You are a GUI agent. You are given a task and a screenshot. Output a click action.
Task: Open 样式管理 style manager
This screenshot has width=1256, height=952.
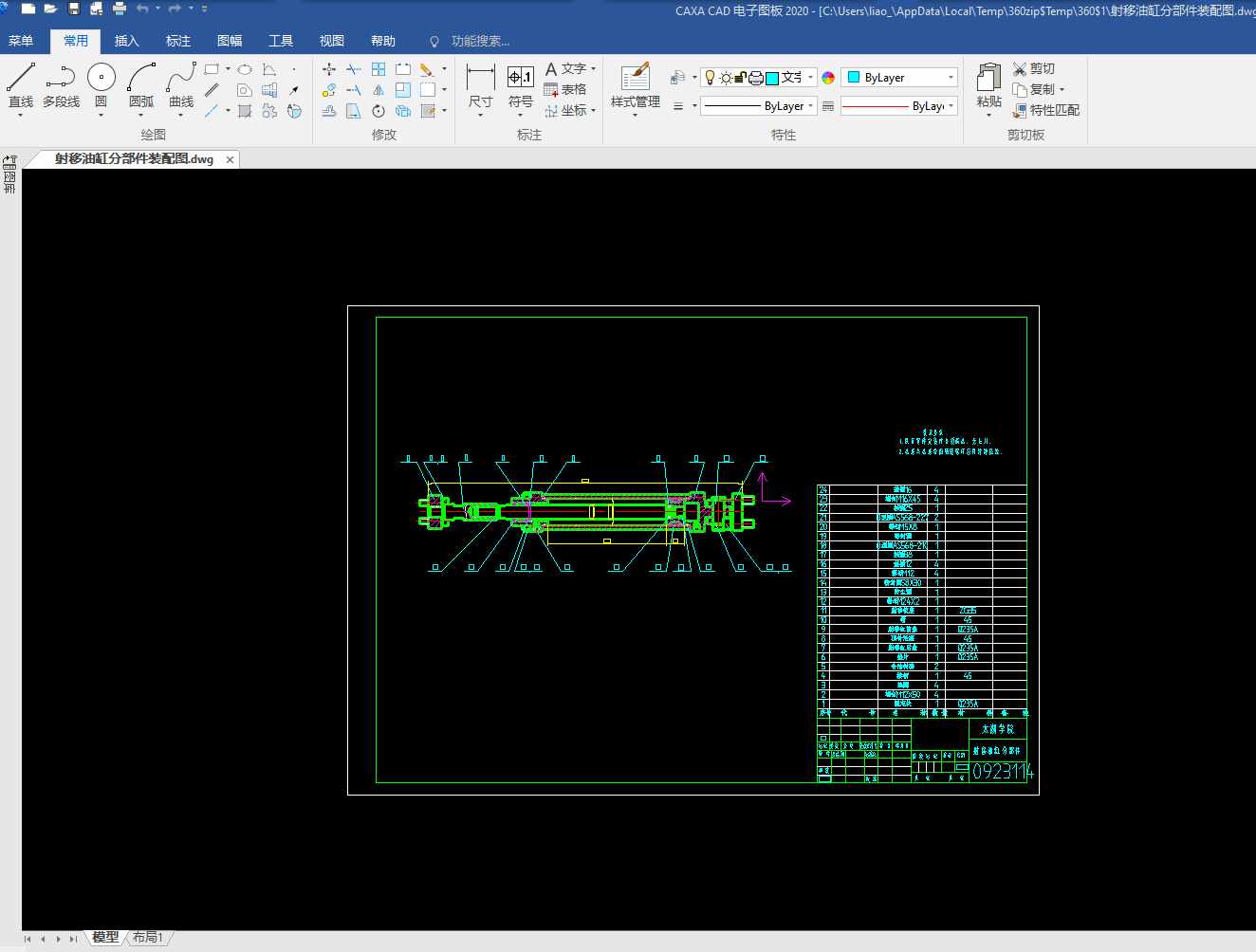[635, 78]
